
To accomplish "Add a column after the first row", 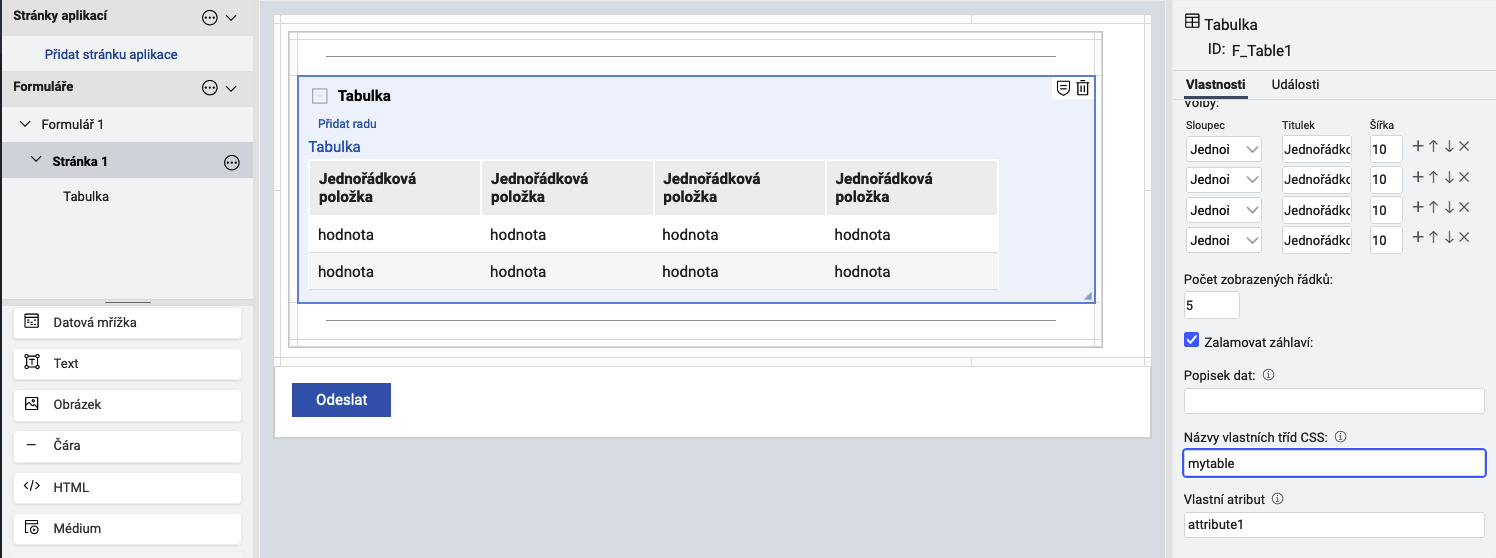I will 1417,146.
